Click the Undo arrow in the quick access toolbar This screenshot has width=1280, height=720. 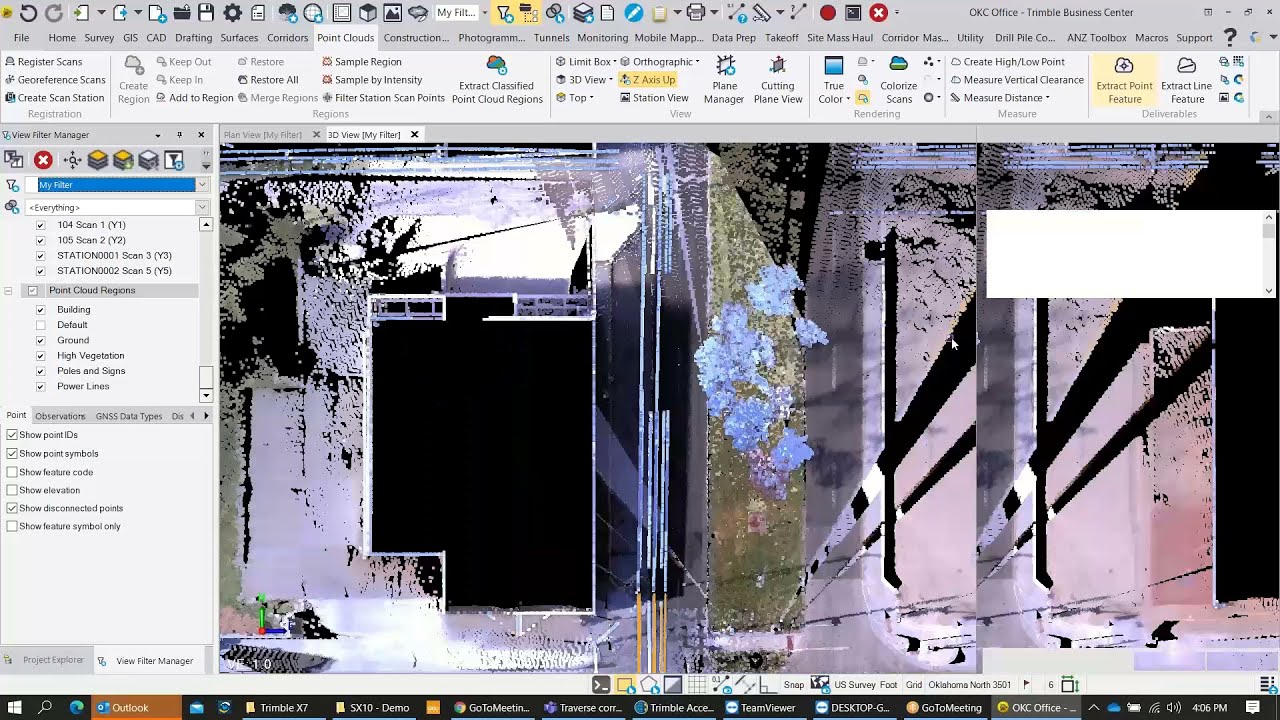pyautogui.click(x=28, y=13)
